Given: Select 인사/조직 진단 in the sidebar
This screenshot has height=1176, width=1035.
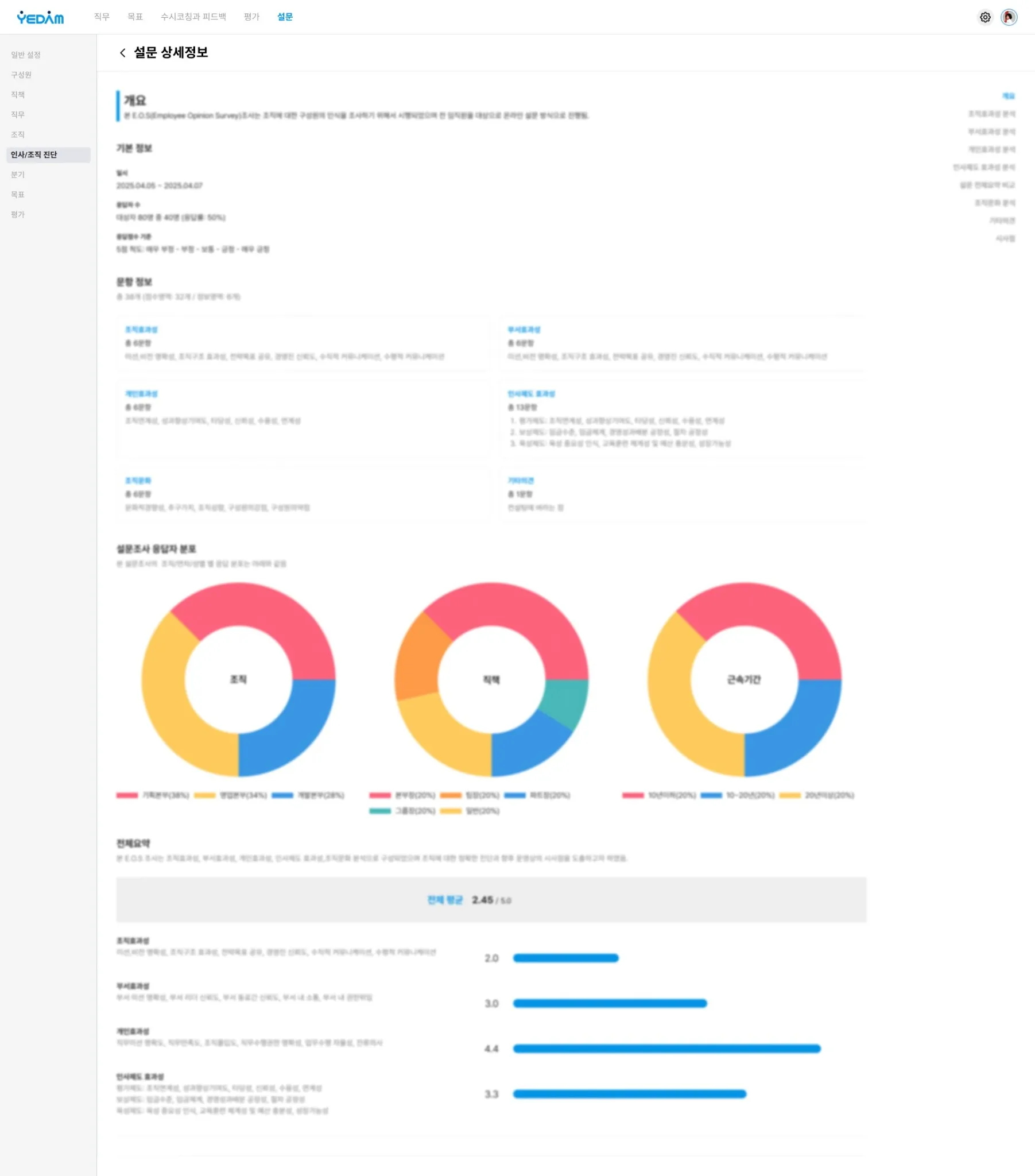Looking at the screenshot, I should 34,155.
